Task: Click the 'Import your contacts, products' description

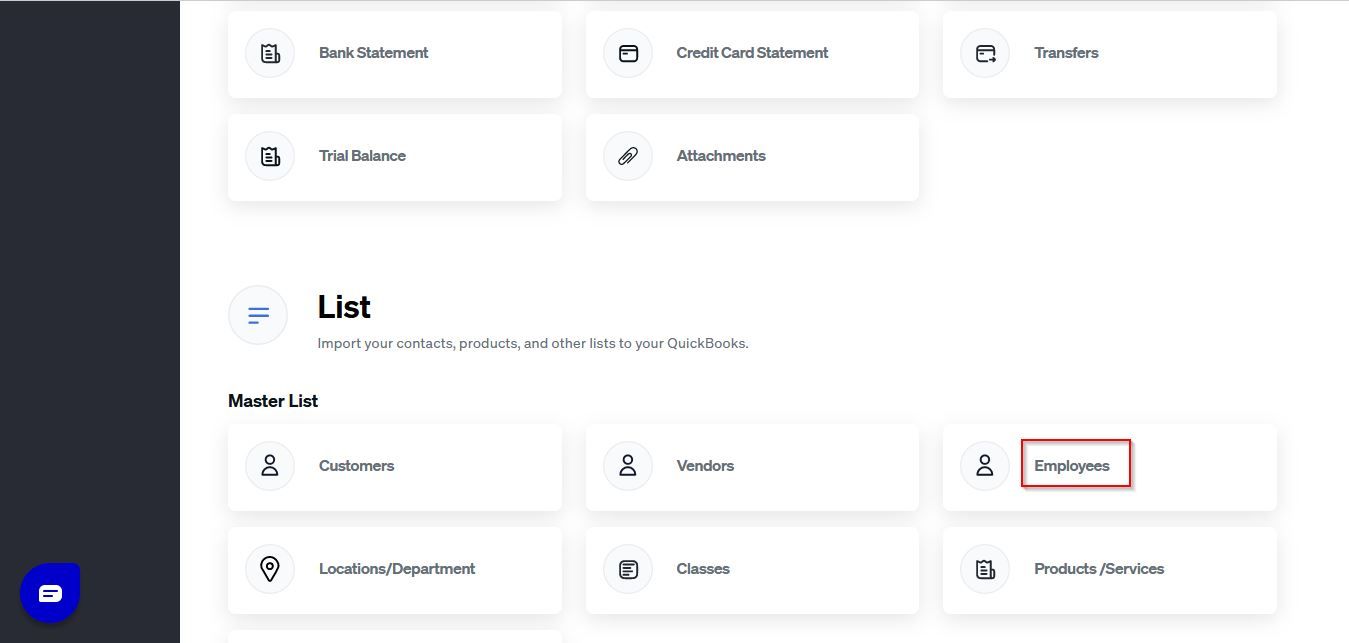Action: [533, 343]
